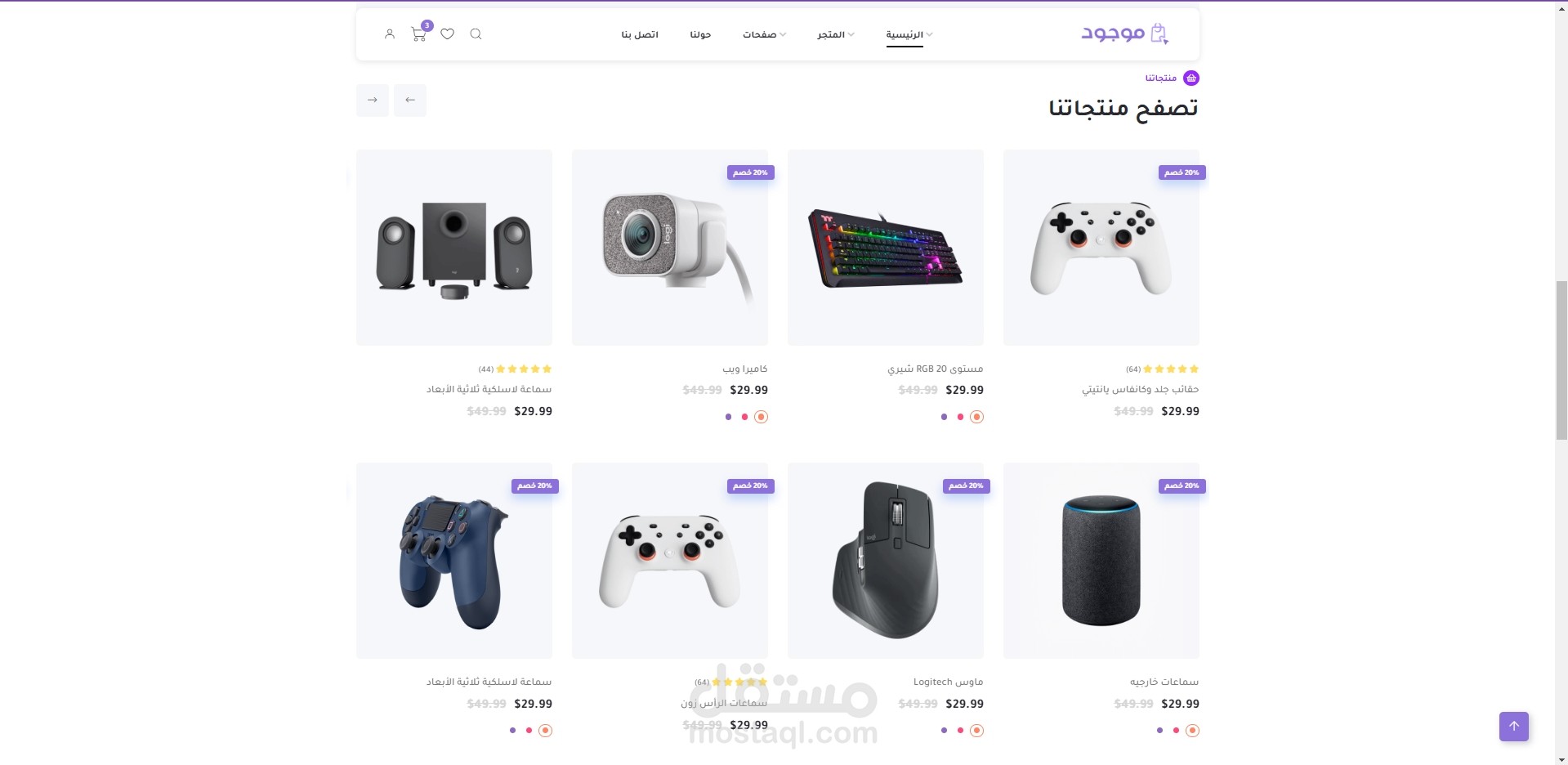Open the user account icon
This screenshot has height=765, width=1568.
(x=390, y=34)
